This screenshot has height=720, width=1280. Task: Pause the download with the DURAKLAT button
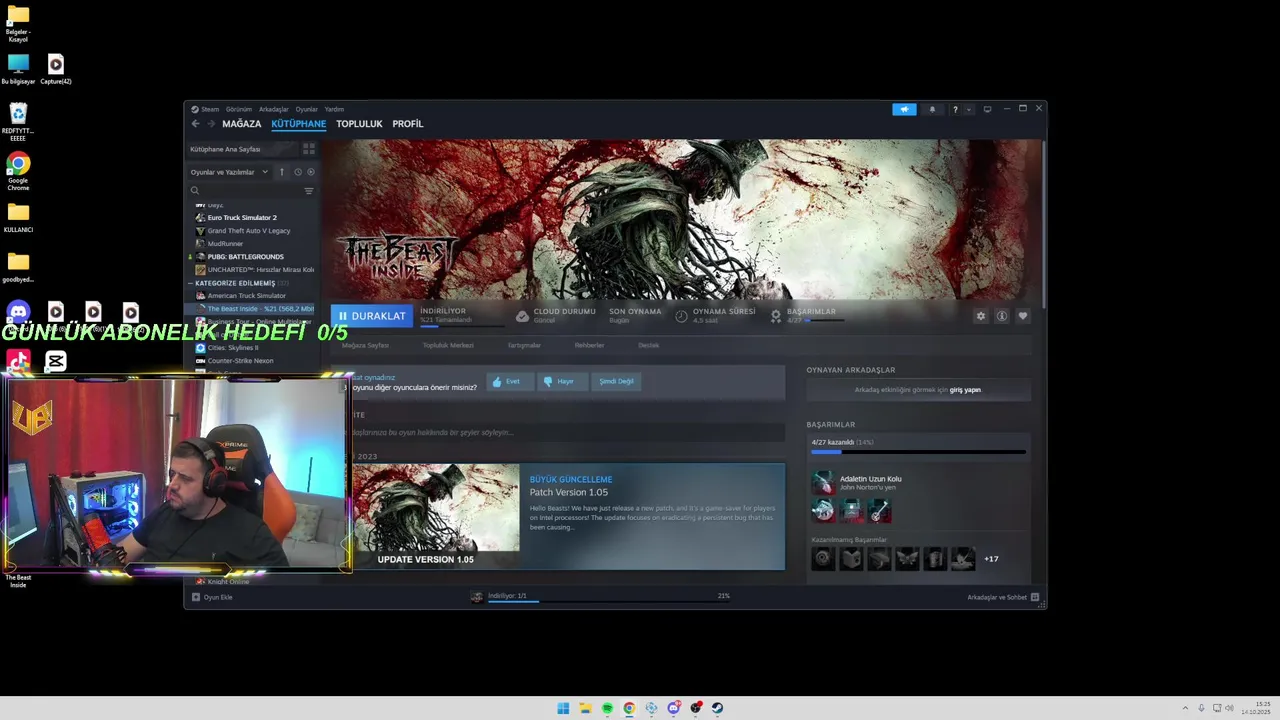[371, 316]
